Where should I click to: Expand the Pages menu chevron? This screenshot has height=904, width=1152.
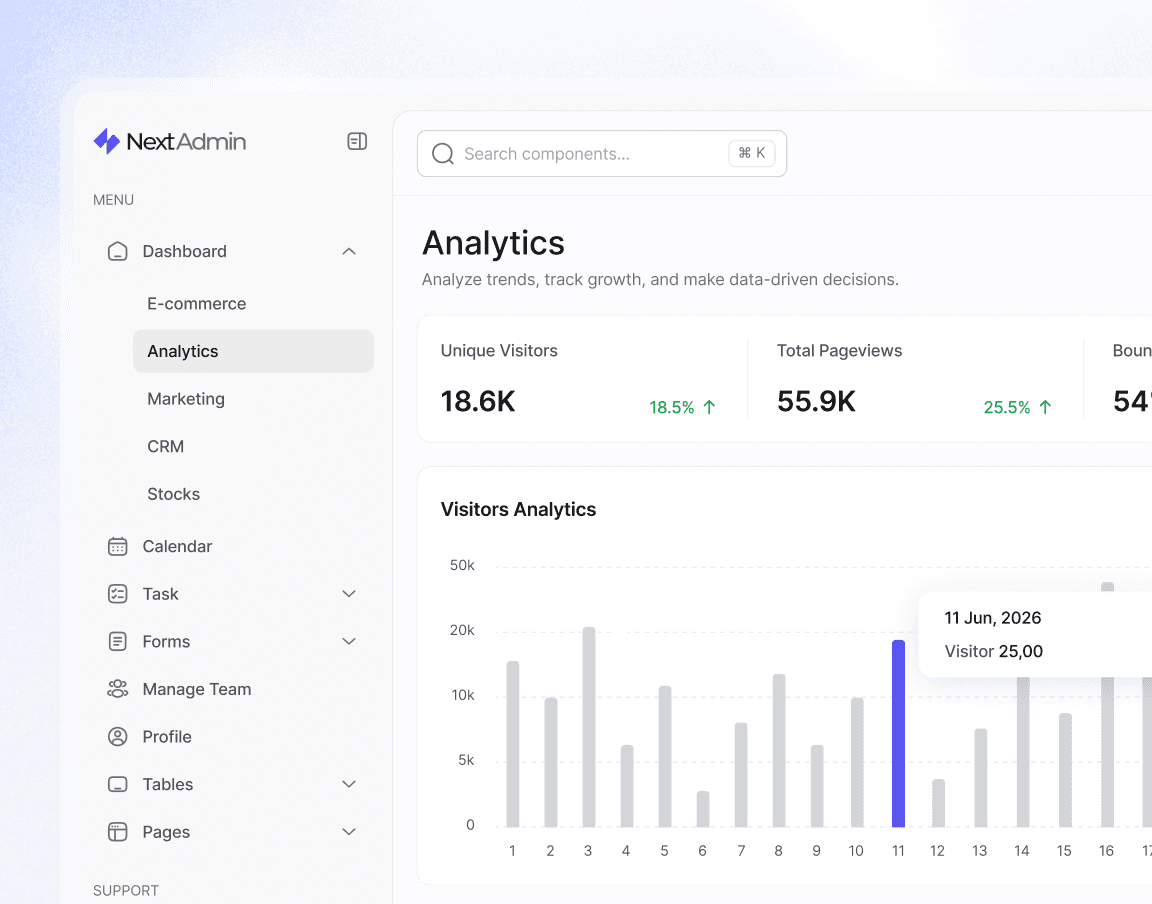coord(349,832)
